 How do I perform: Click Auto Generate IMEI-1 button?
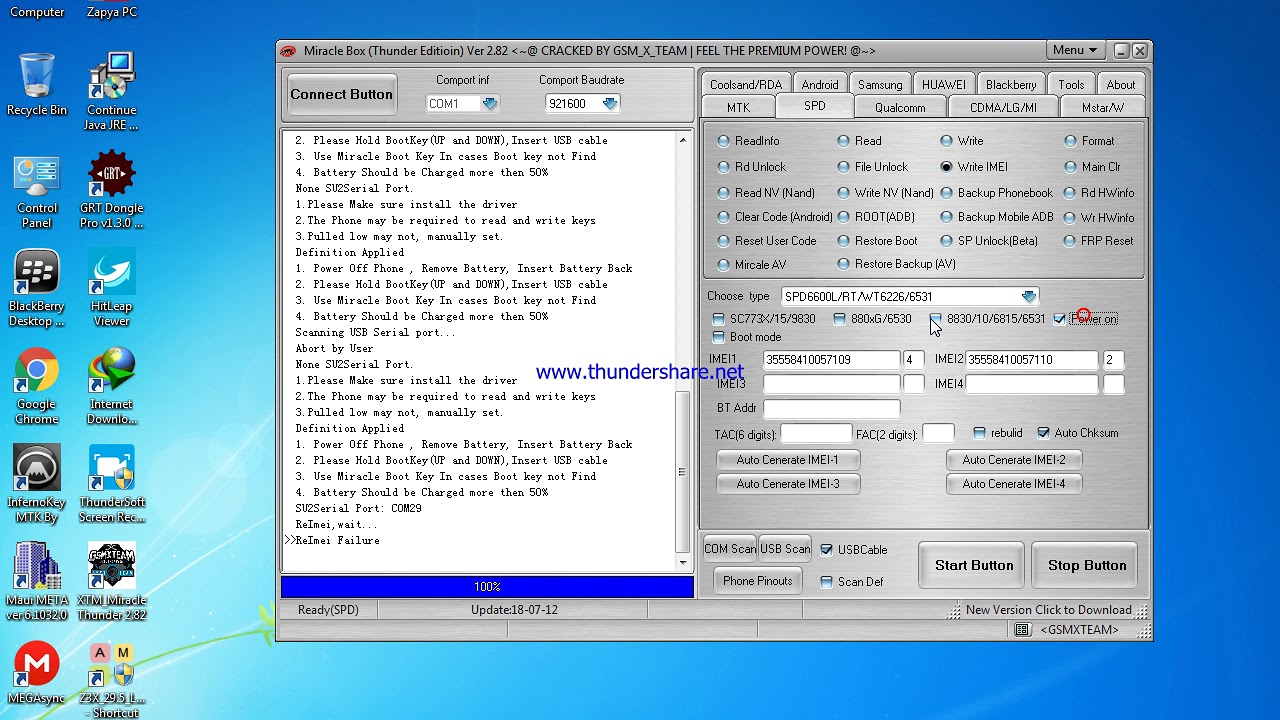tap(788, 460)
